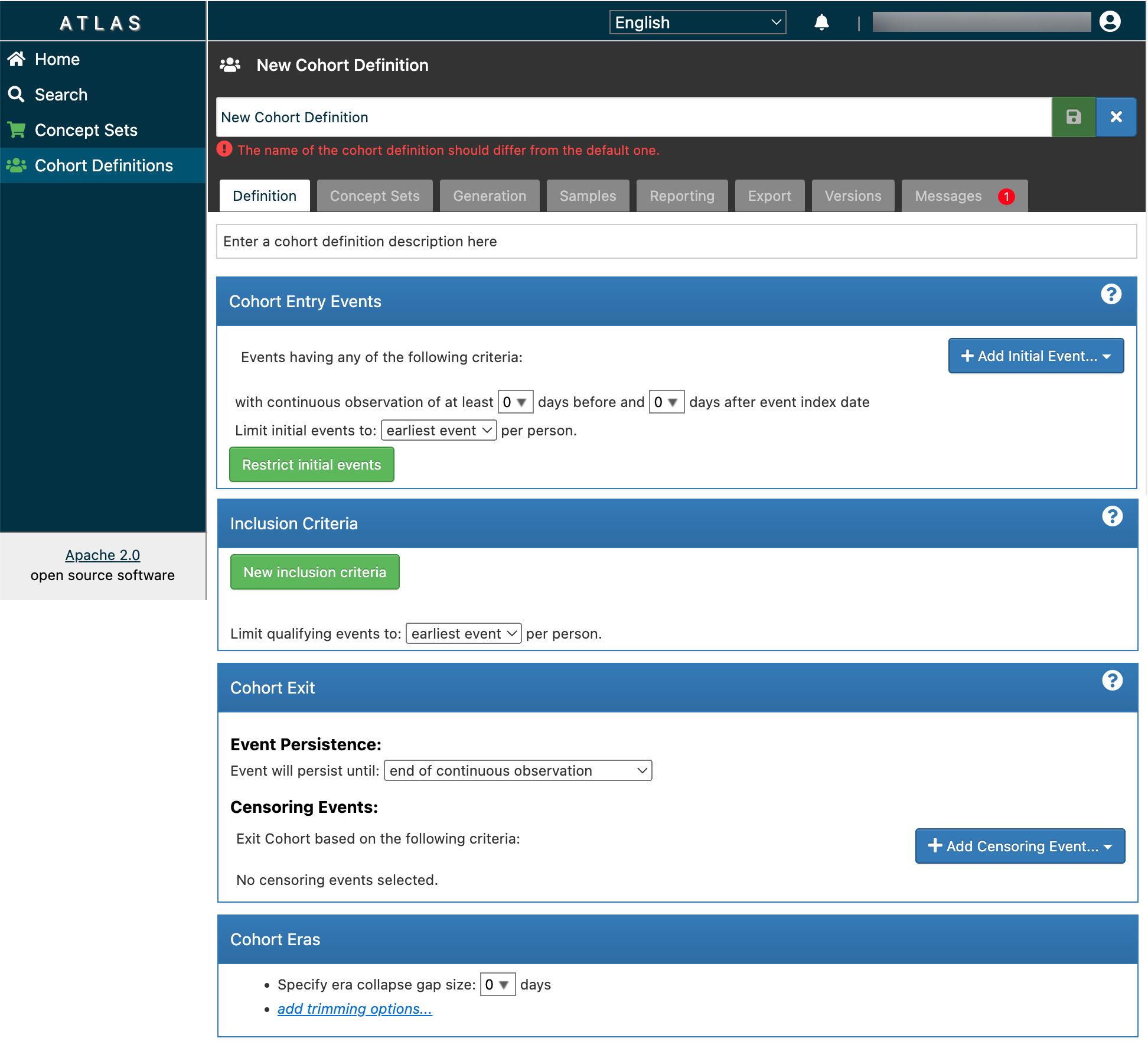Click the bell notification icon in toolbar
Image resolution: width=1148 pixels, height=1048 pixels.
point(821,22)
